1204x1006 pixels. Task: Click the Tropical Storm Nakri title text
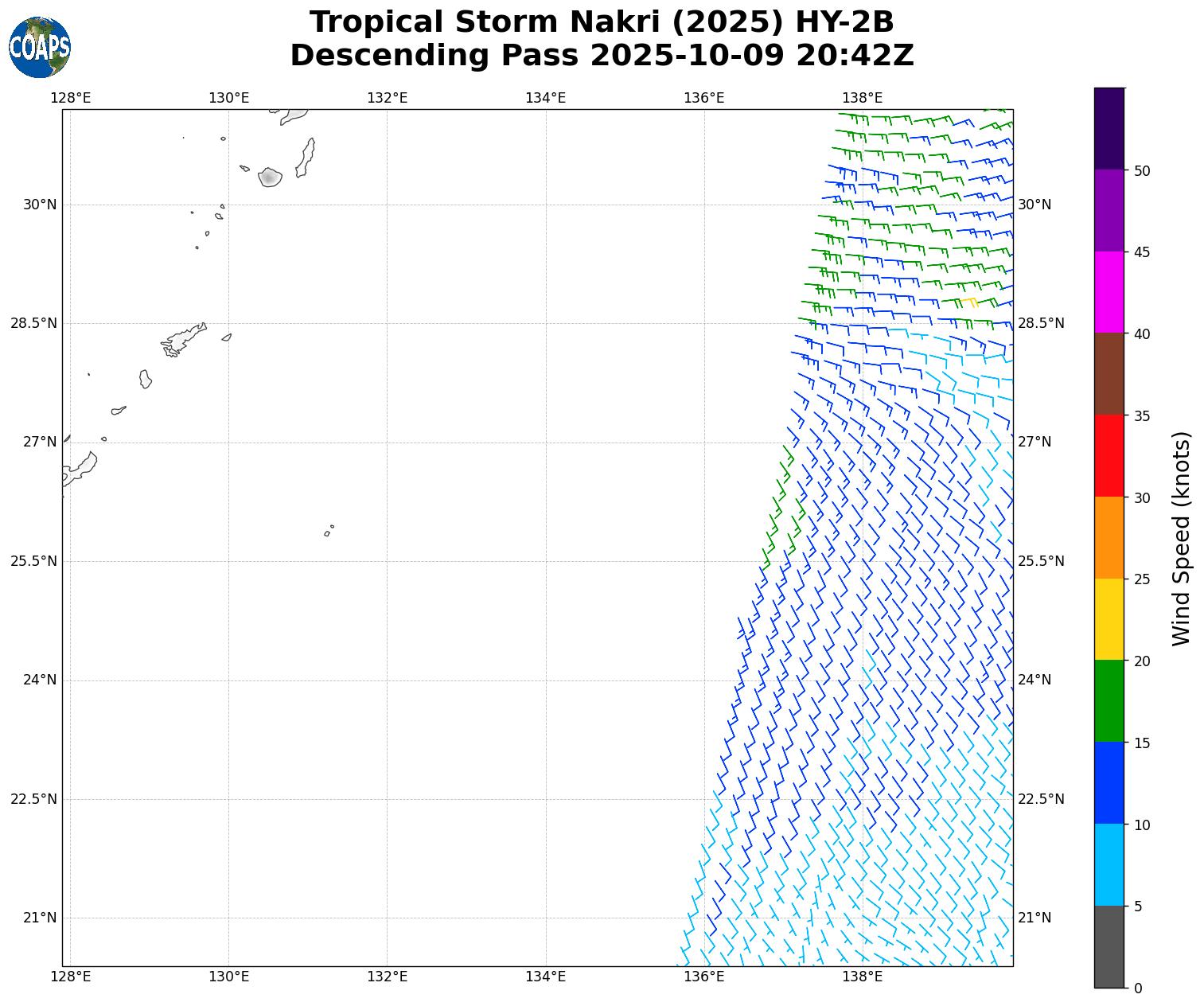pyautogui.click(x=602, y=22)
